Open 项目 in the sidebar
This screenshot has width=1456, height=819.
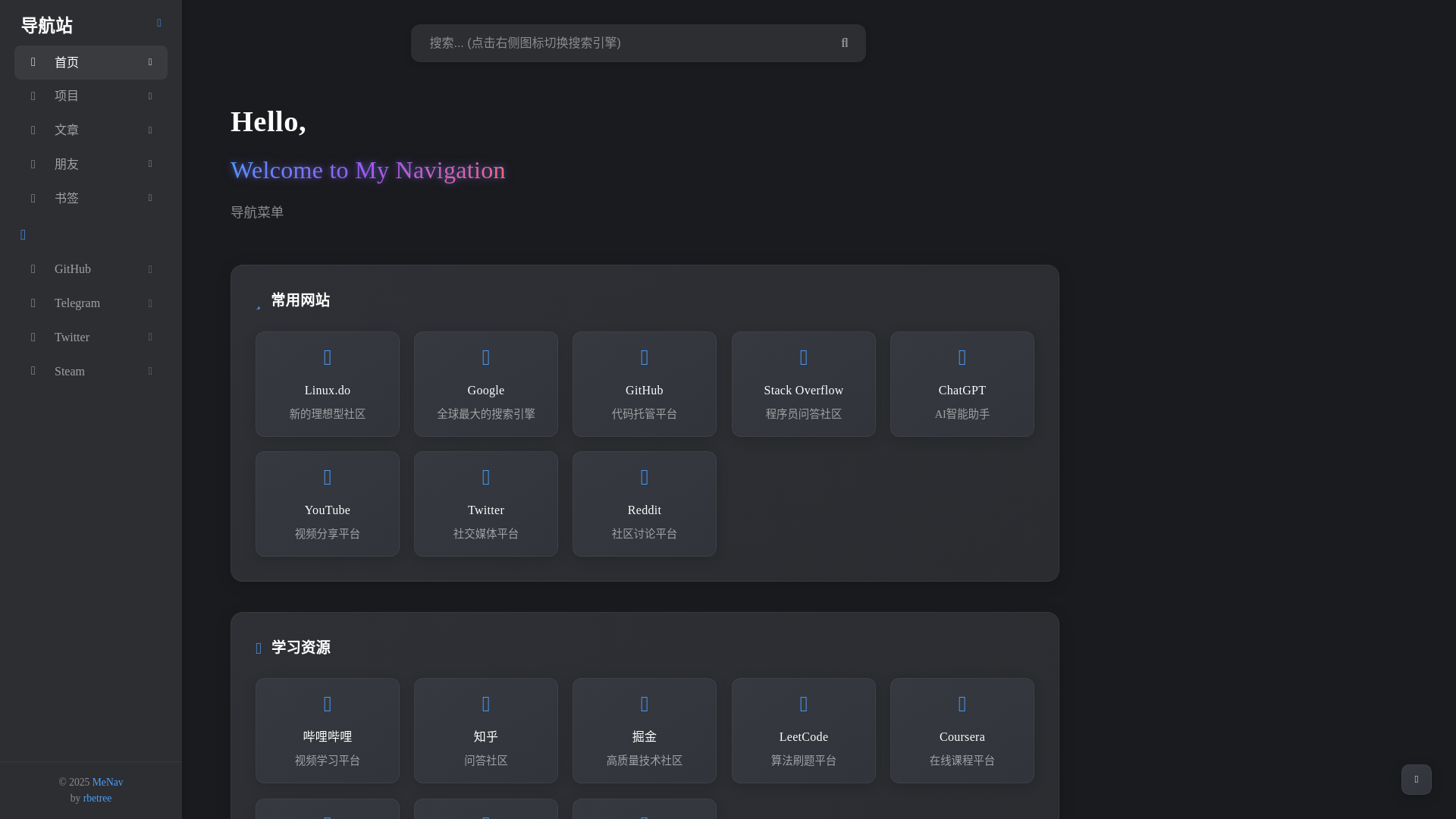91,96
